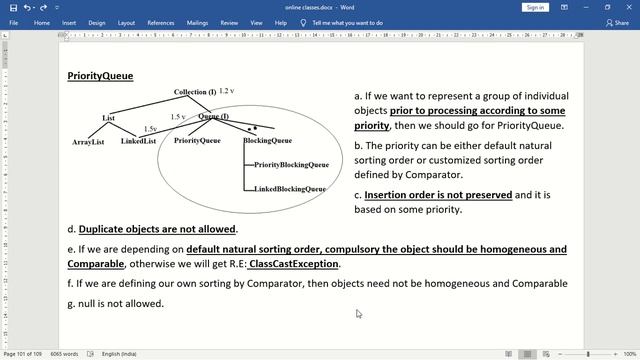The height and width of the screenshot is (360, 640).
Task: Click the Redo arrow icon
Action: (43, 7)
